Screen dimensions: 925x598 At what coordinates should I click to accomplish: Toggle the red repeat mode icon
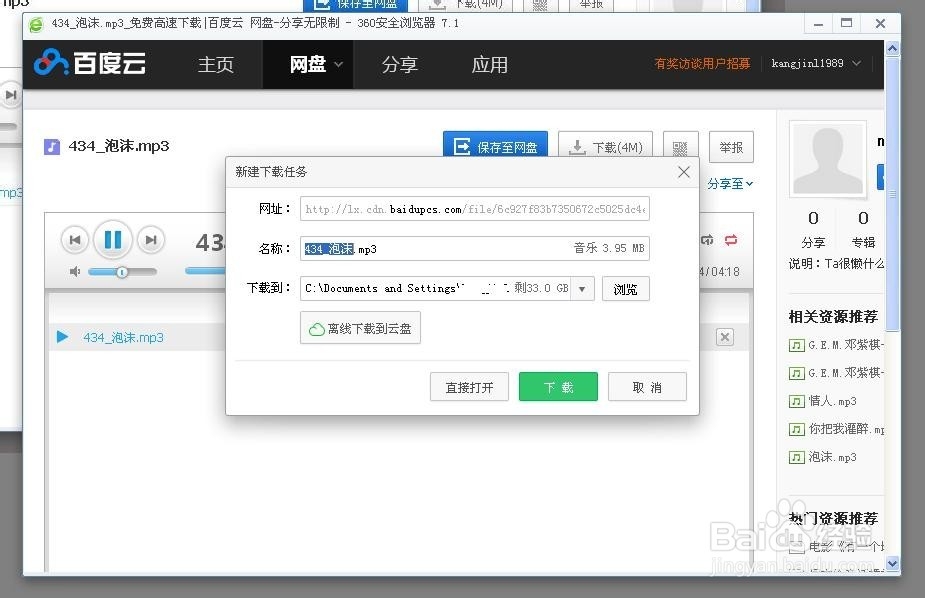coord(731,239)
